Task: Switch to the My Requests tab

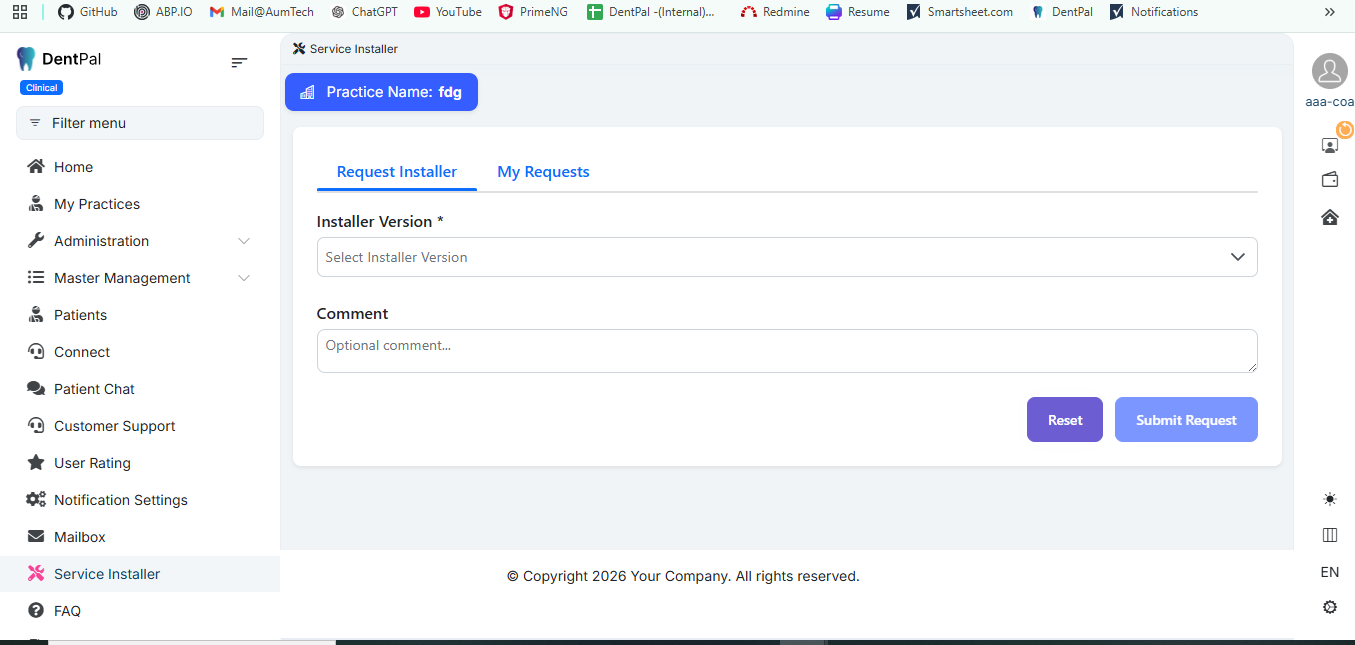Action: (x=543, y=172)
